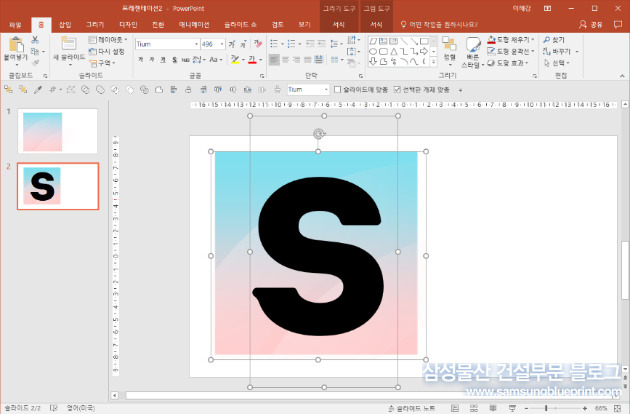
Task: Click the Arrange (정렬) button
Action: click(449, 51)
